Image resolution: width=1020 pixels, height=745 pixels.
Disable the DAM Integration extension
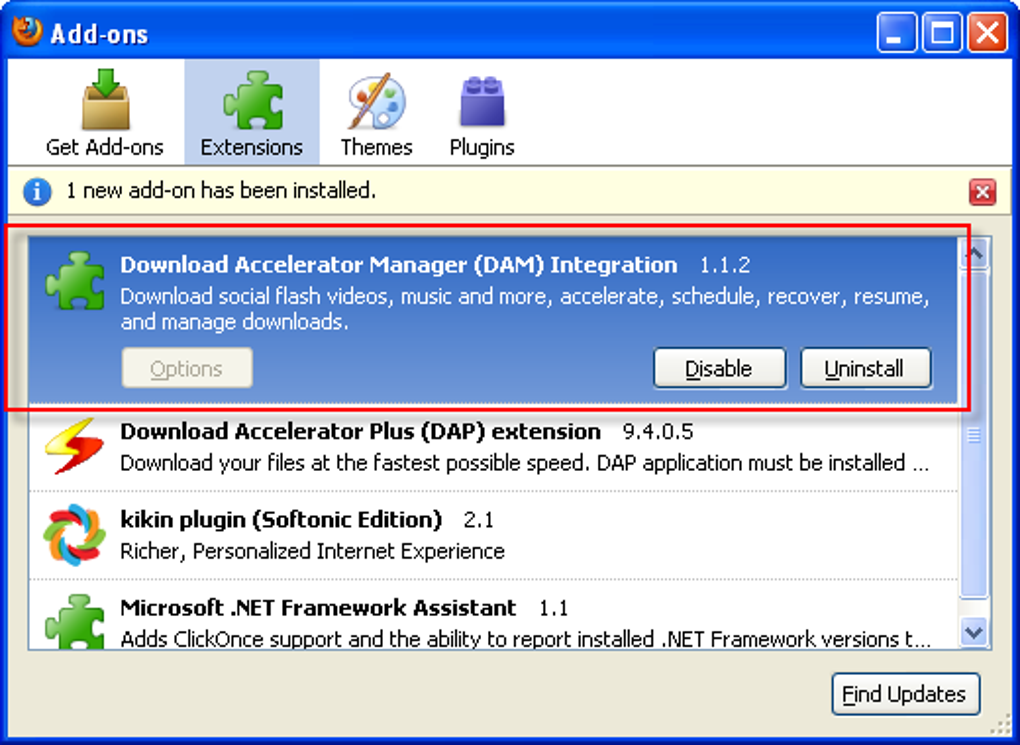point(719,368)
